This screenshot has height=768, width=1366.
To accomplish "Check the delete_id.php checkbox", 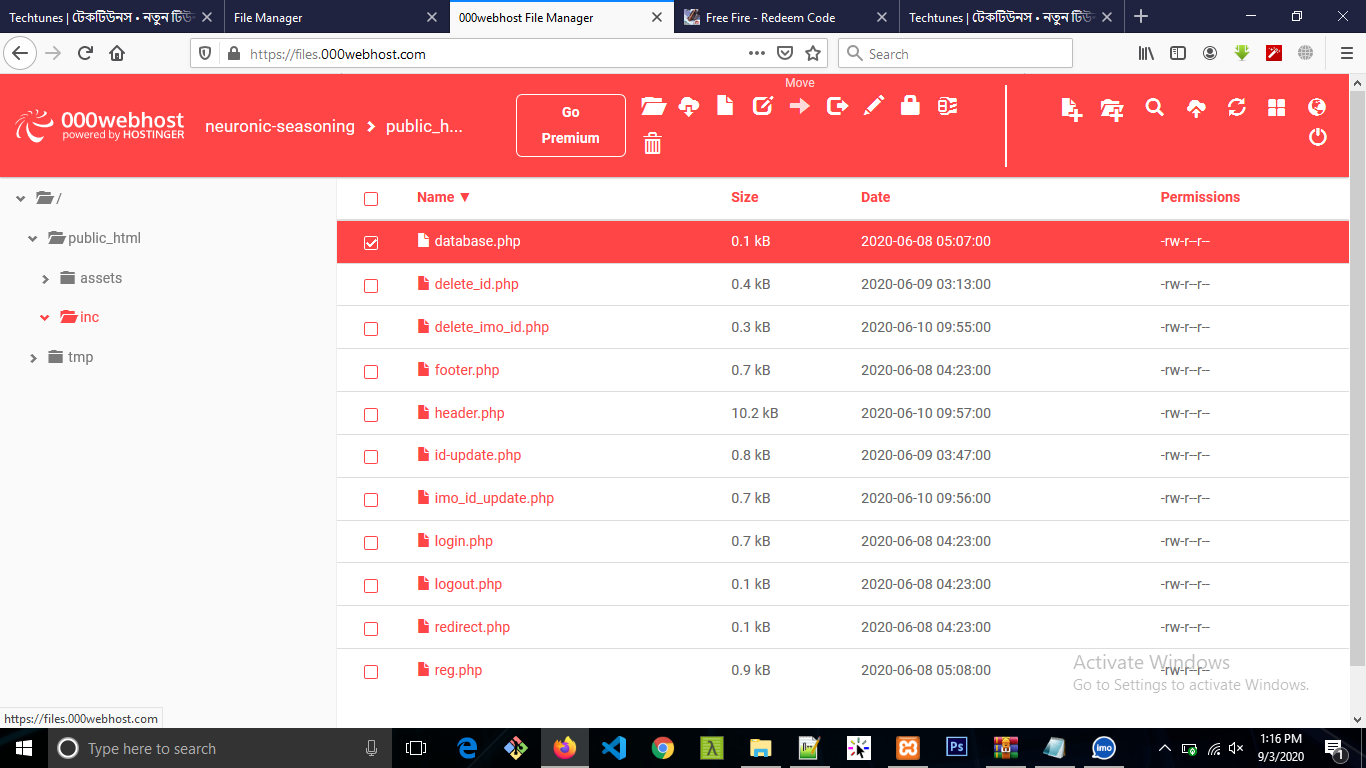I will [371, 286].
